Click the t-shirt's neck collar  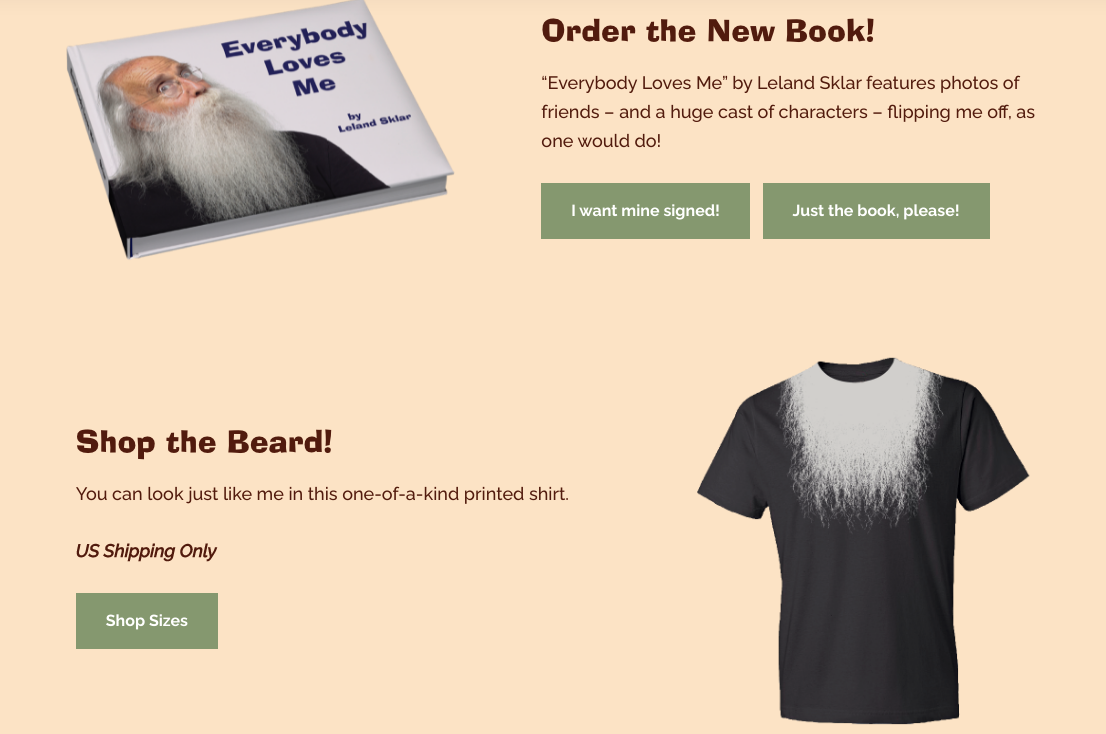pyautogui.click(x=857, y=369)
